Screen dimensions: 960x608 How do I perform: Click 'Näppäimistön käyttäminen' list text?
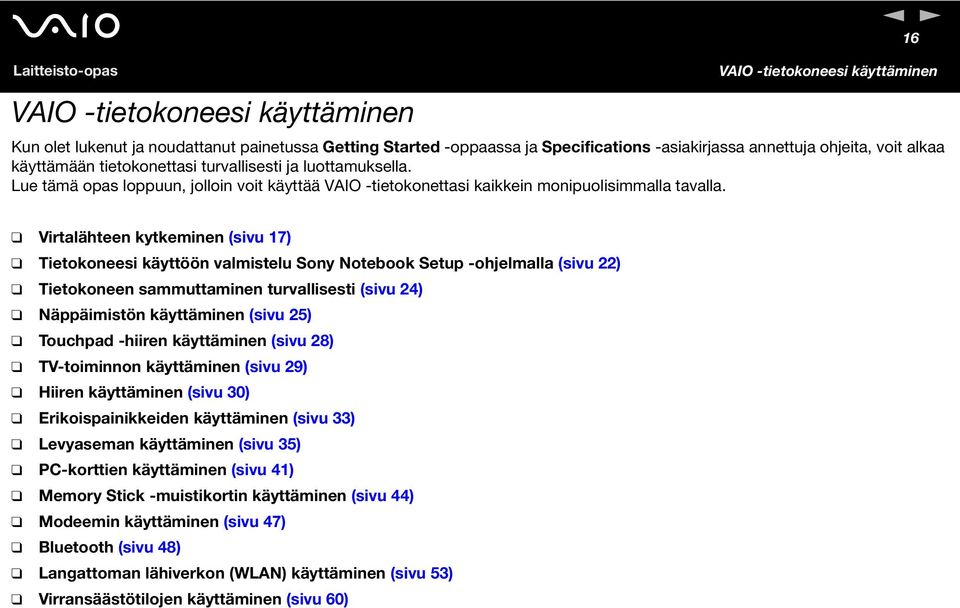(x=141, y=315)
